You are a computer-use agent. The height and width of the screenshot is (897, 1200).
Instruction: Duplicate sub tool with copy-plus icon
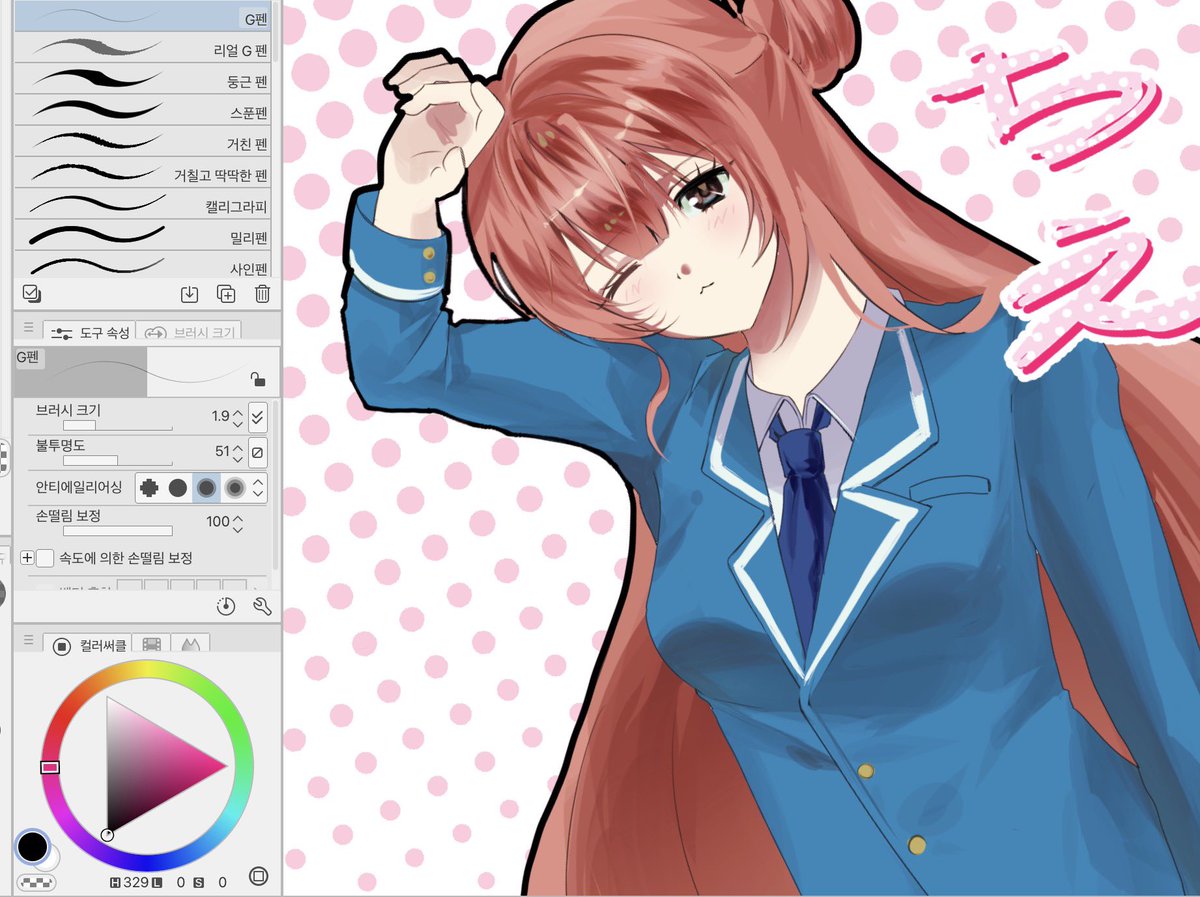click(226, 294)
